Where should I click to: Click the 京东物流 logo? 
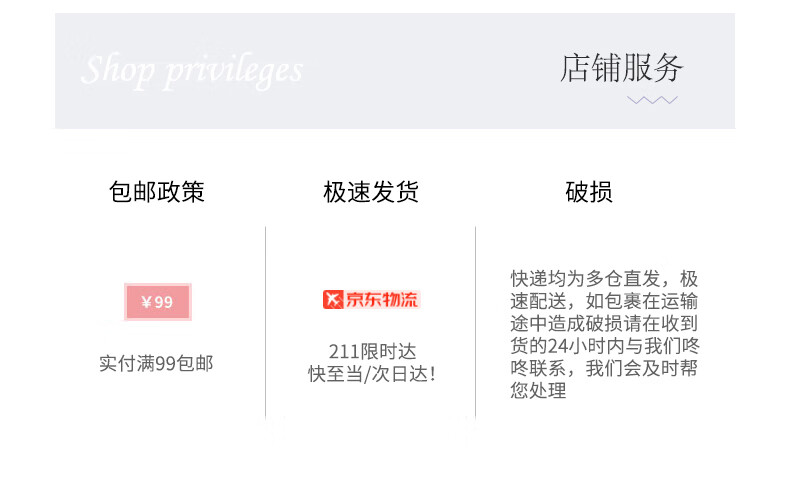pos(371,300)
